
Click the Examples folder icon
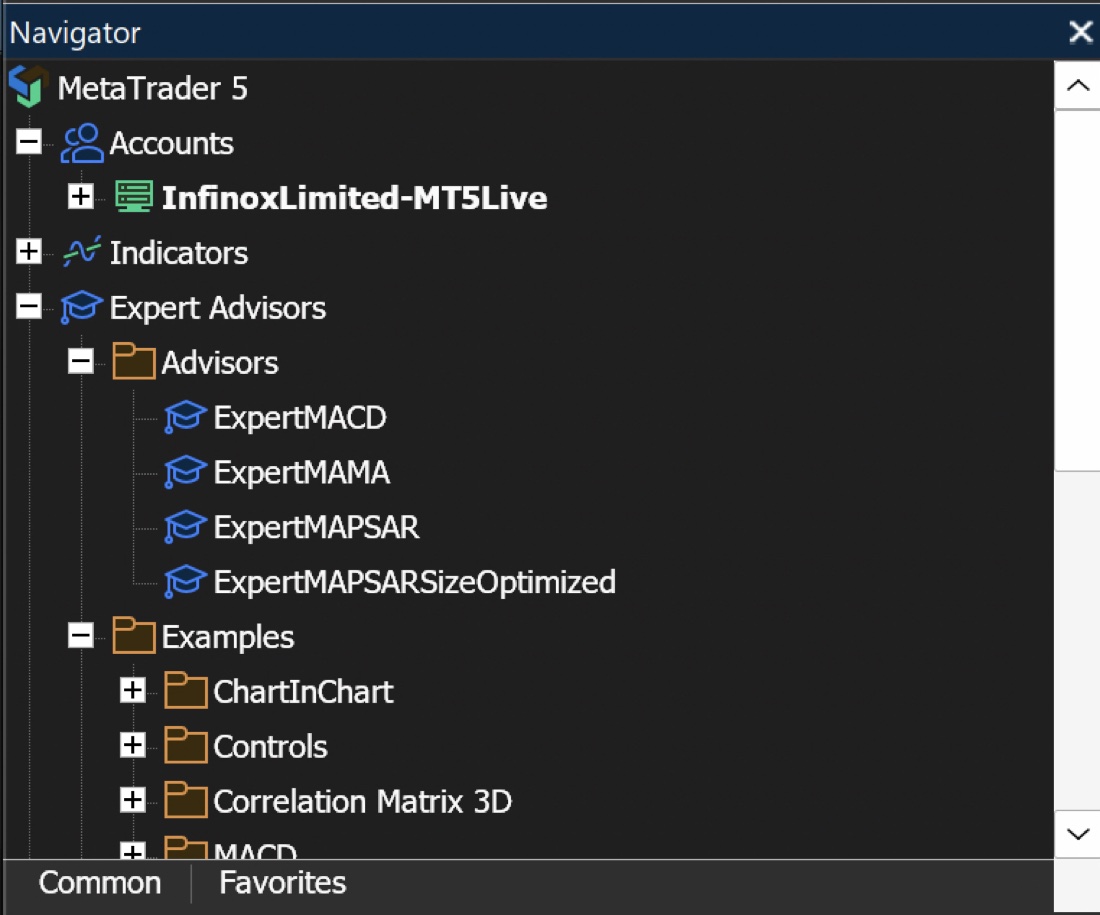click(134, 635)
